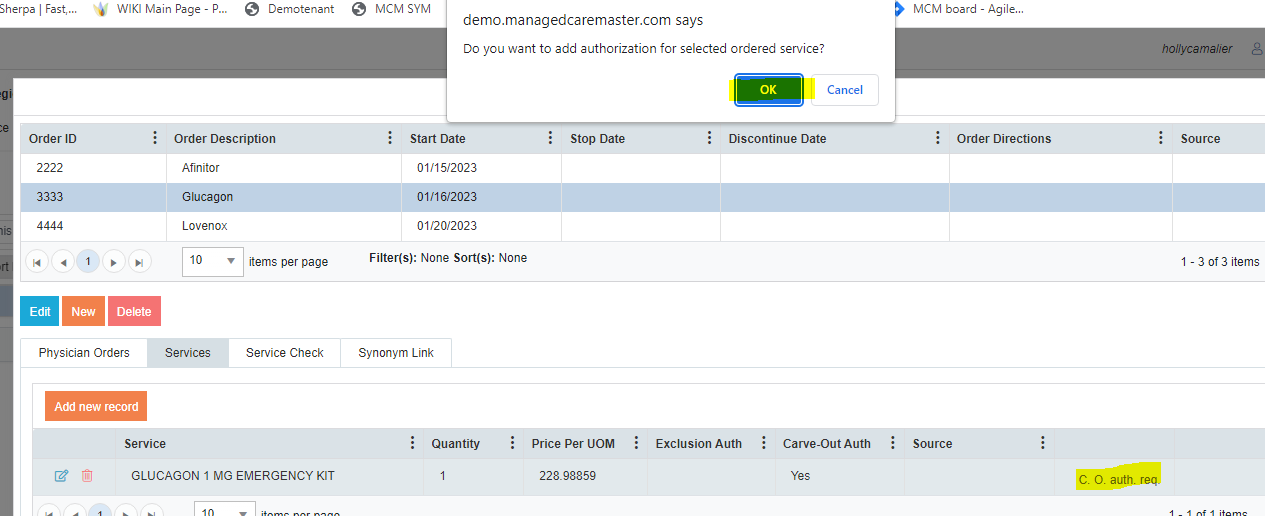Screen dimensions: 1265x516
Task: Open Quantity column menu
Action: click(513, 443)
